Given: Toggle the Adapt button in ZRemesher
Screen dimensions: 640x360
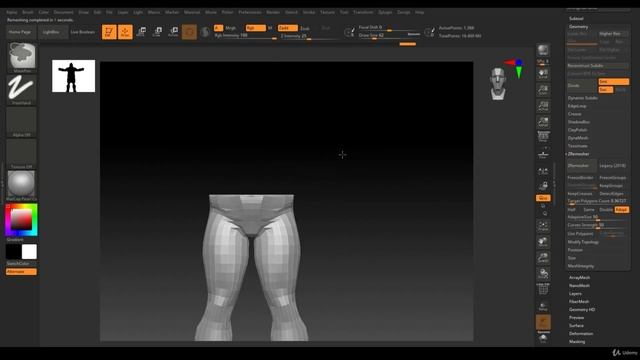Looking at the screenshot, I should click(x=621, y=209).
